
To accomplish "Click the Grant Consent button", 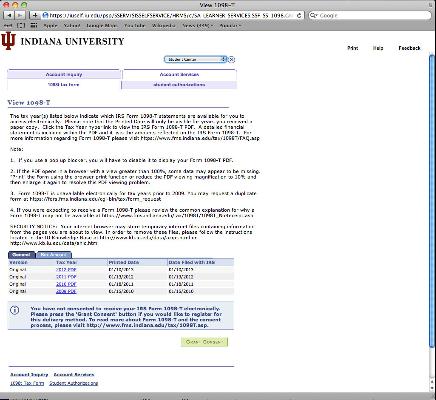I will tap(204, 342).
